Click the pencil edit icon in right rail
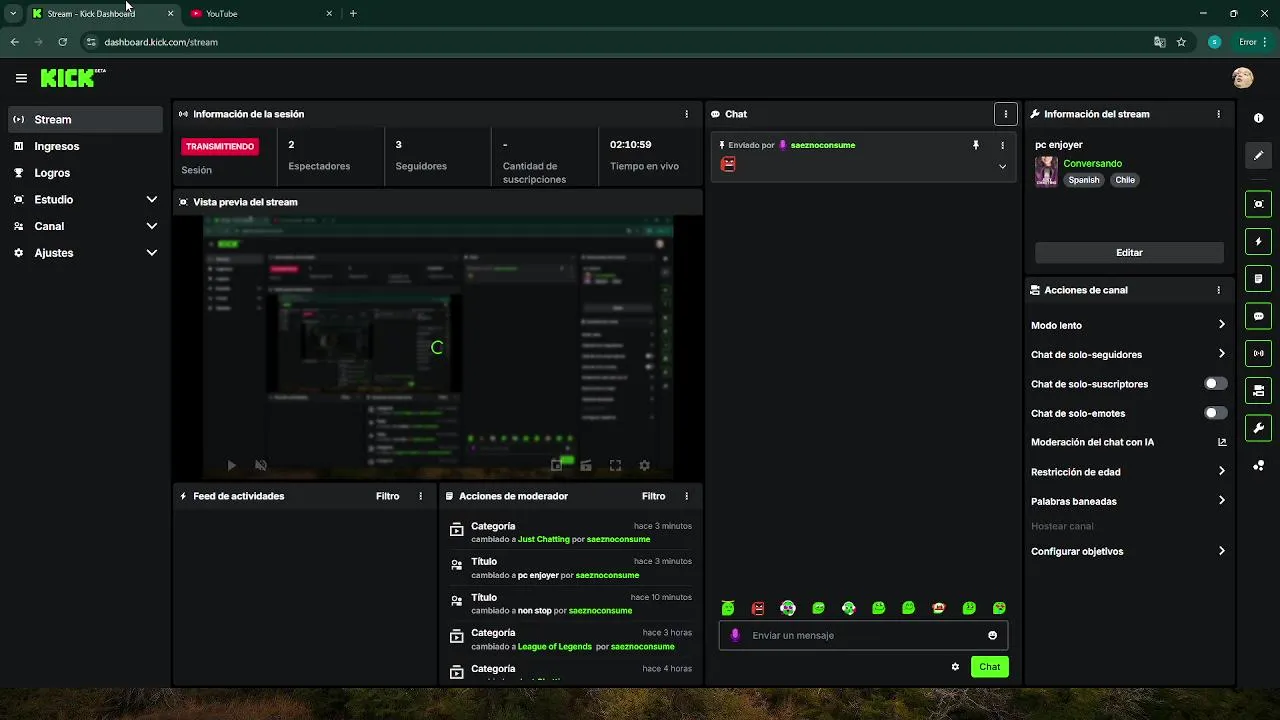Image resolution: width=1280 pixels, height=720 pixels. pos(1258,155)
